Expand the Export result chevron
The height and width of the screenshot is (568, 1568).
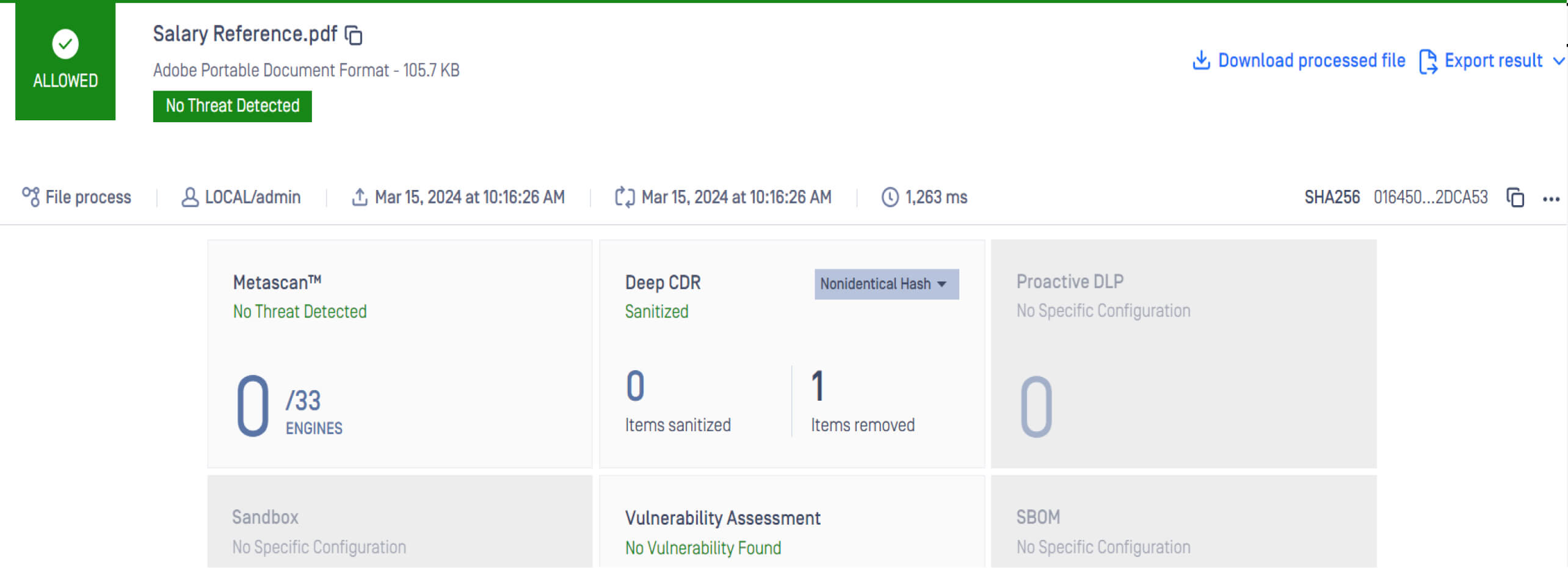1558,61
